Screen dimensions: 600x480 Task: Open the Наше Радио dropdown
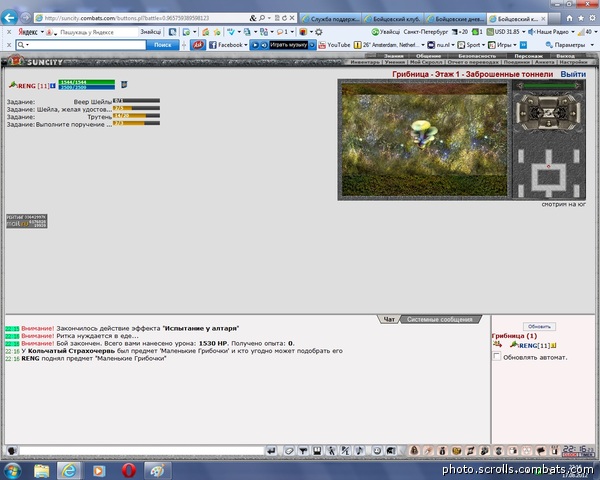click(x=573, y=32)
